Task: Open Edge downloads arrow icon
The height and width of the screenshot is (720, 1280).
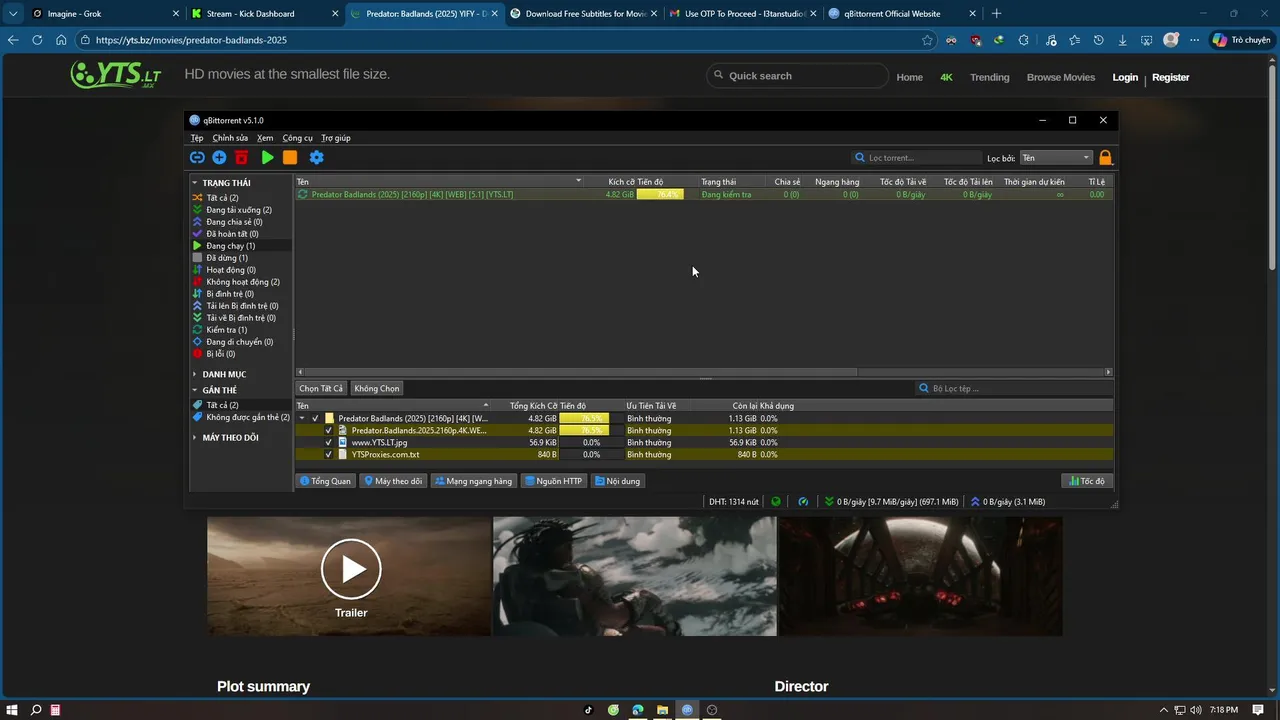Action: point(1122,40)
